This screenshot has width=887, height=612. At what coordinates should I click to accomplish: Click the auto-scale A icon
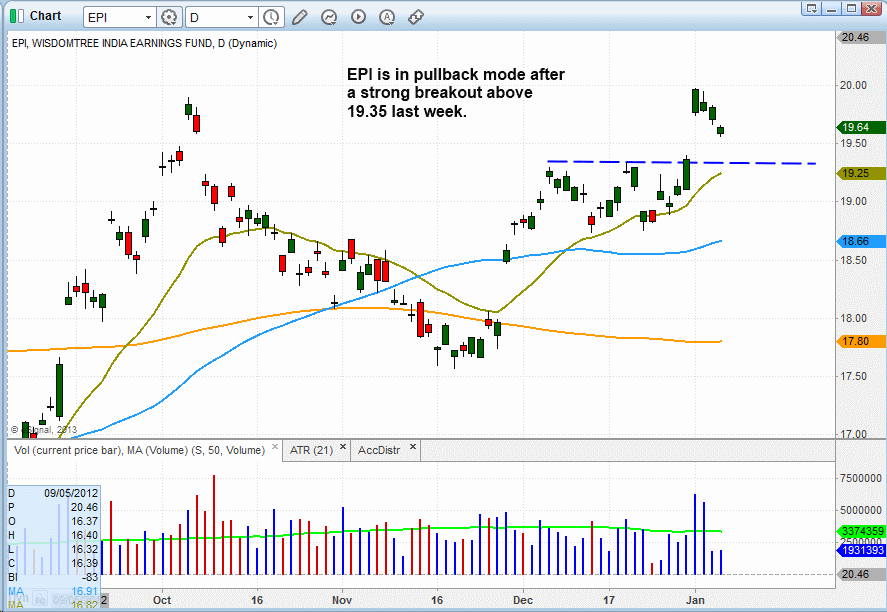386,17
